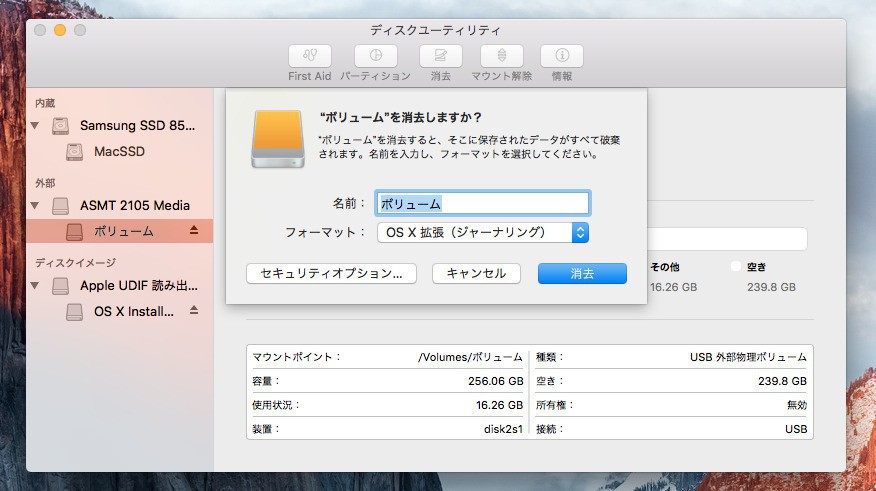
Task: Click the First Aid toolbar icon
Action: point(309,56)
